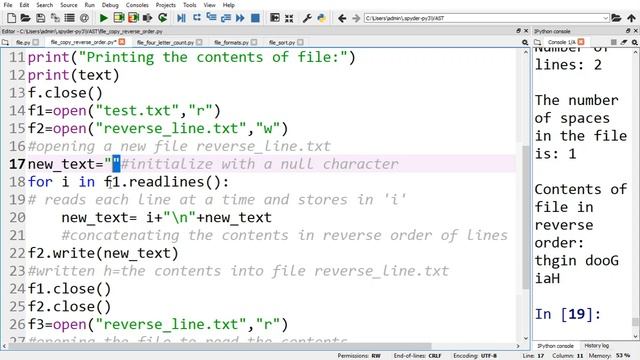Screen dimensions: 640x360
Task: Open the IPython console options icon
Action: [635, 42]
